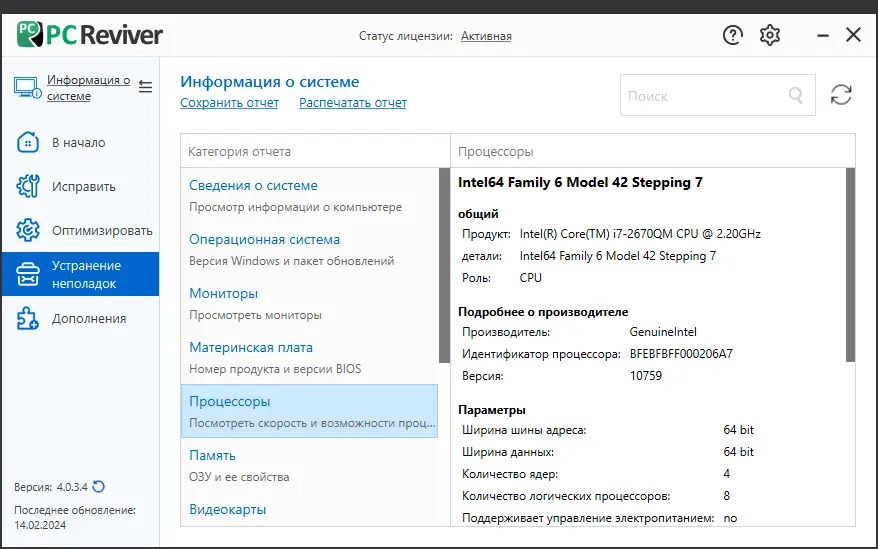The height and width of the screenshot is (549, 878).
Task: Toggle the sidebar collapse hamburger icon
Action: 146,87
